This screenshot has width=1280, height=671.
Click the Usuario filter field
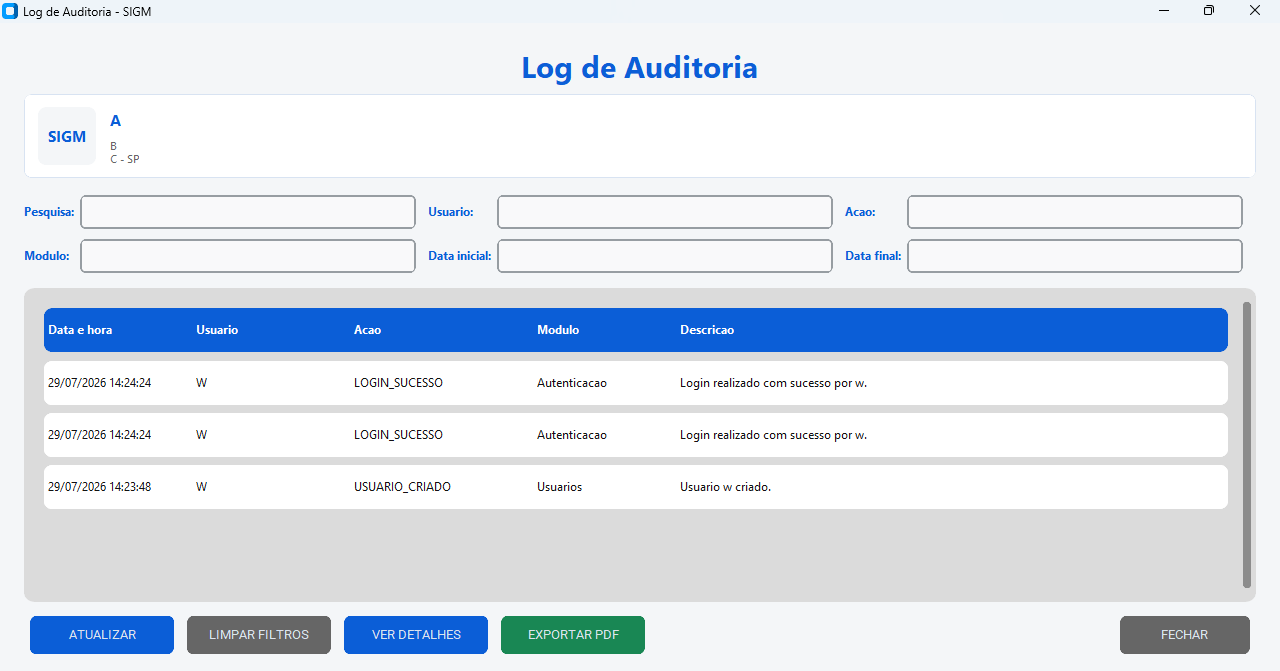point(665,212)
